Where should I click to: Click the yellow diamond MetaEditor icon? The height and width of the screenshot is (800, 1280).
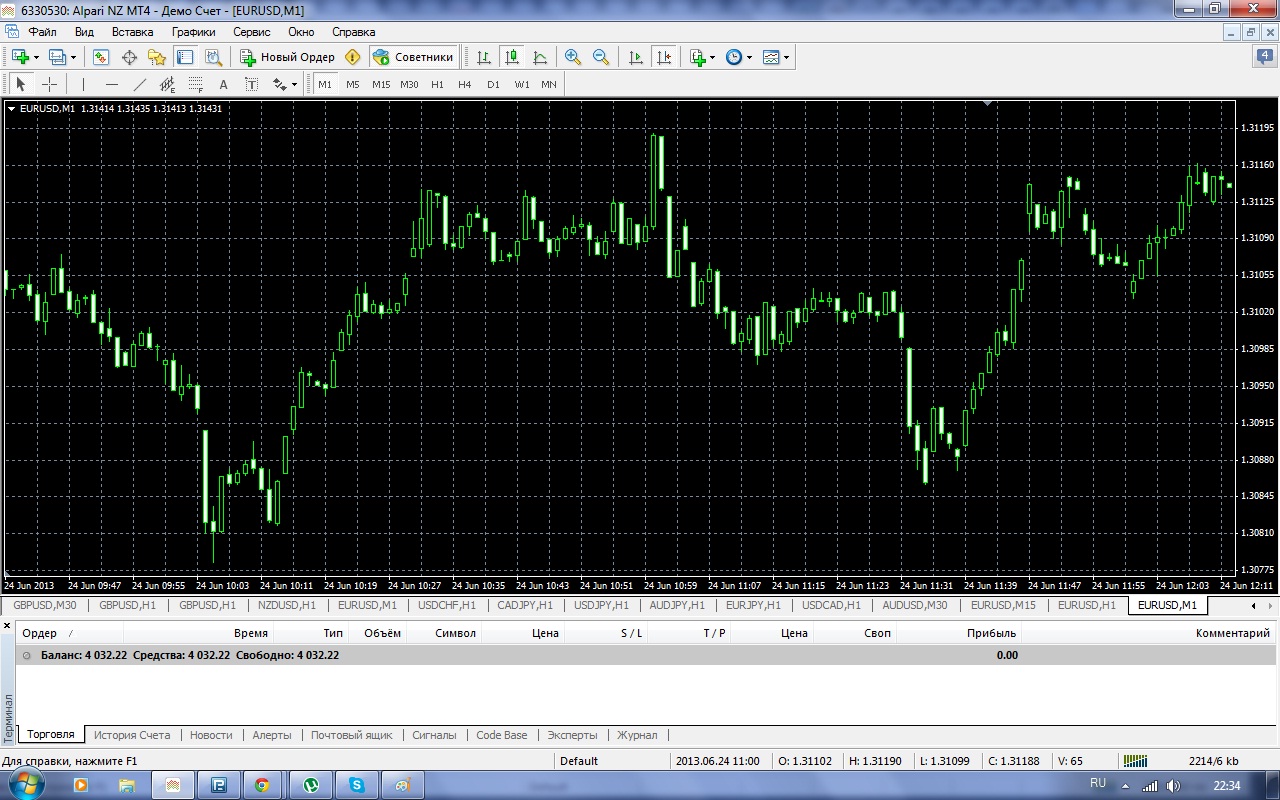point(352,57)
